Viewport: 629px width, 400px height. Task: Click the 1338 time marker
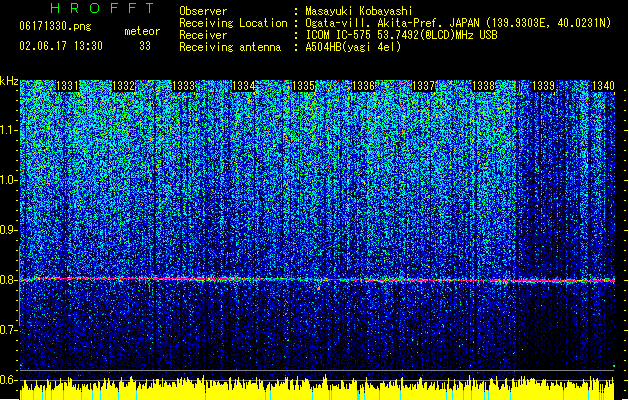click(484, 86)
